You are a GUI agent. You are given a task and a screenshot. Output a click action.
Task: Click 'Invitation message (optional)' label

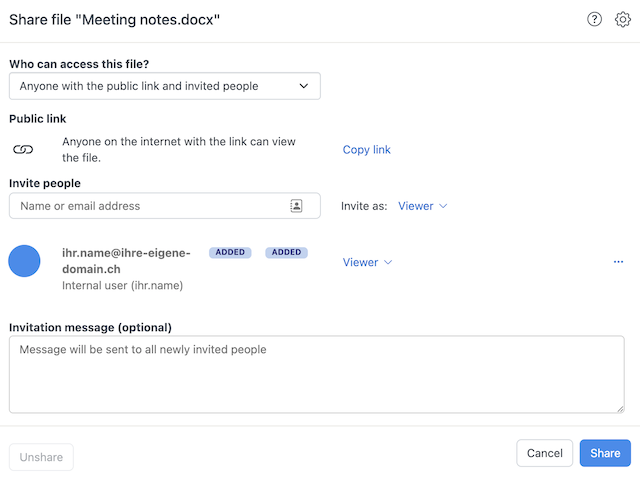pos(90,327)
